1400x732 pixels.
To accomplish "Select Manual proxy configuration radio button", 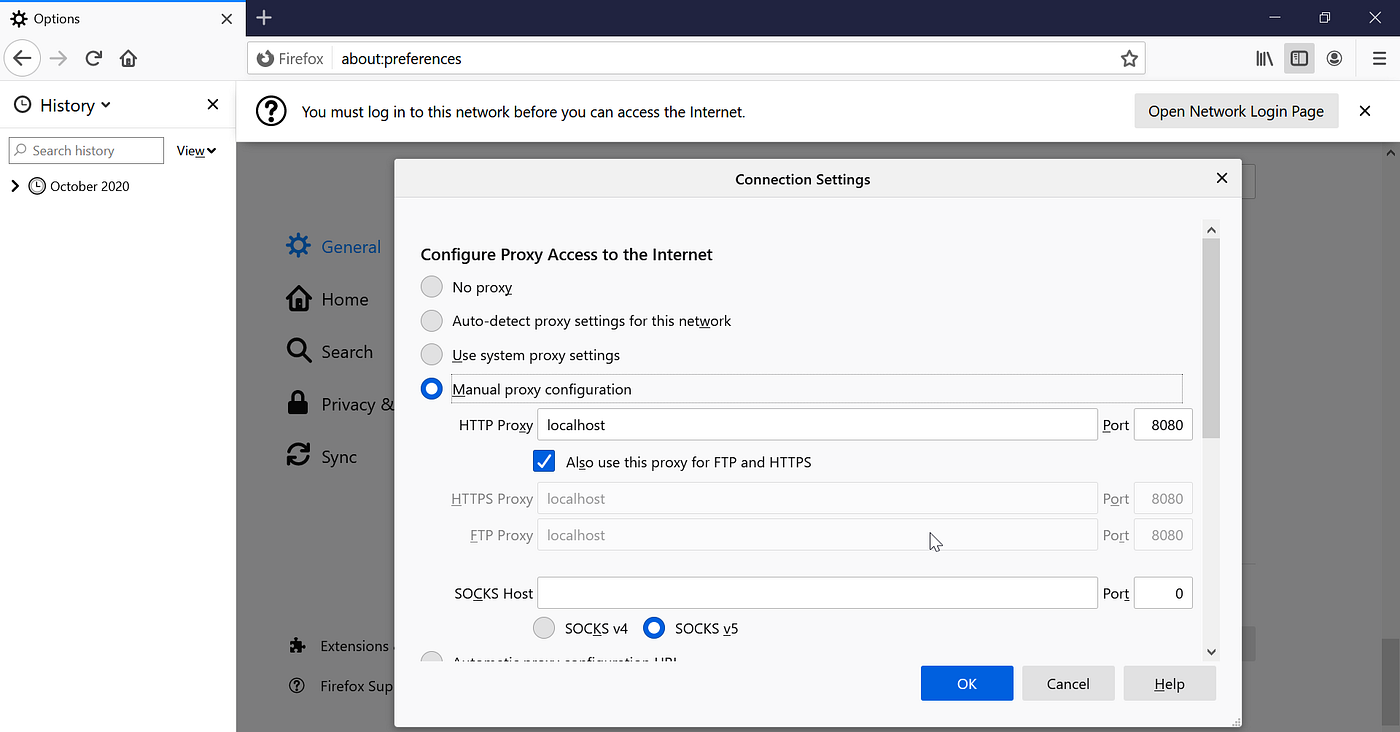I will (431, 389).
